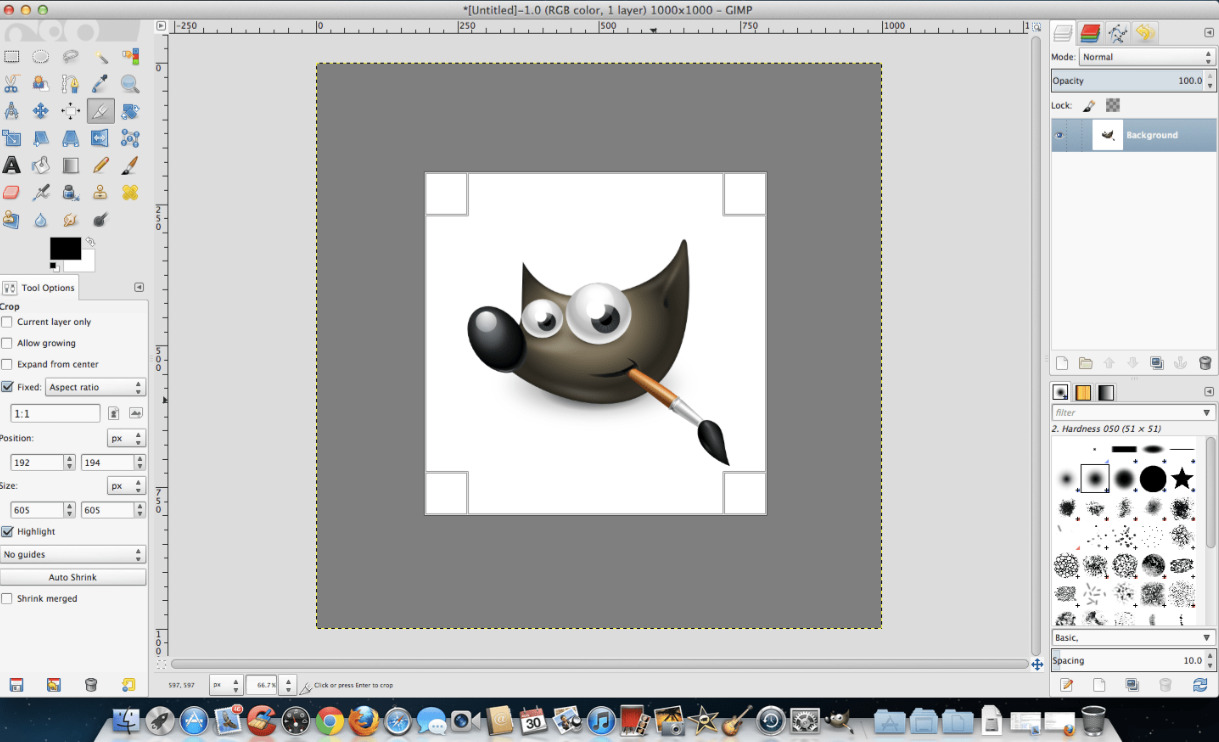Uncheck the Fixed aspect ratio checkbox

point(7,387)
